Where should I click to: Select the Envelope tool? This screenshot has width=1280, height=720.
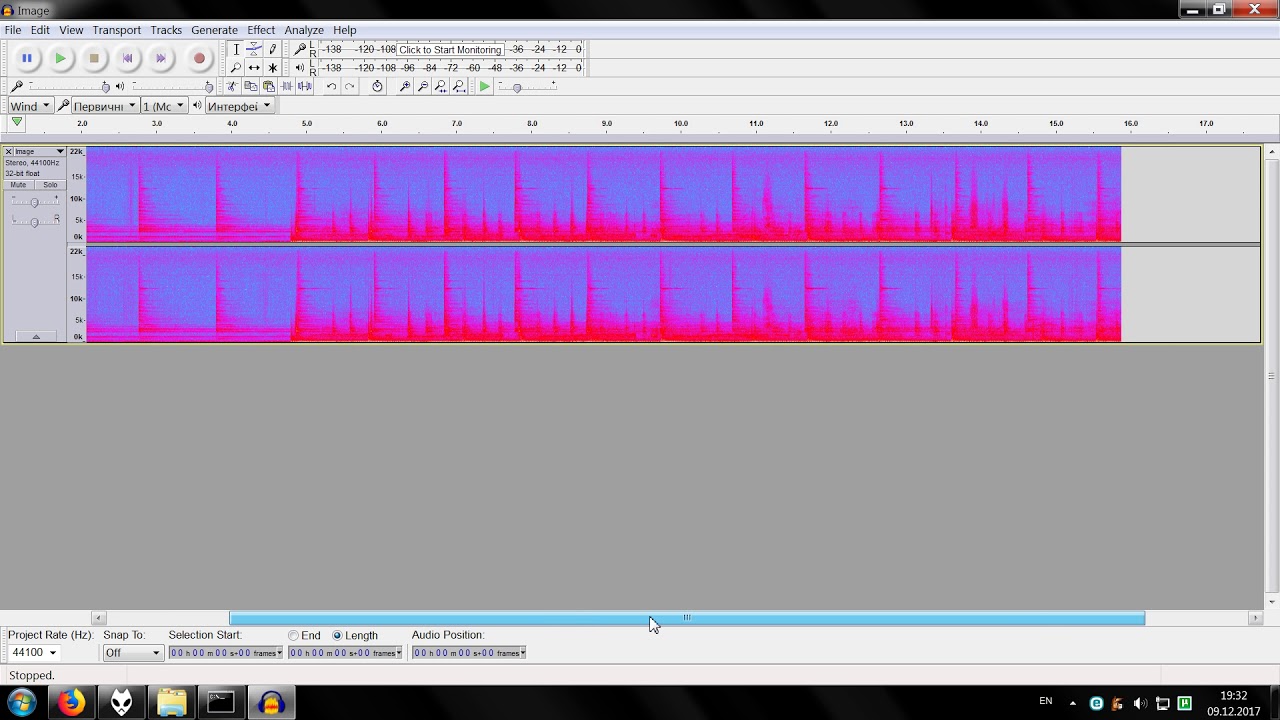254,49
